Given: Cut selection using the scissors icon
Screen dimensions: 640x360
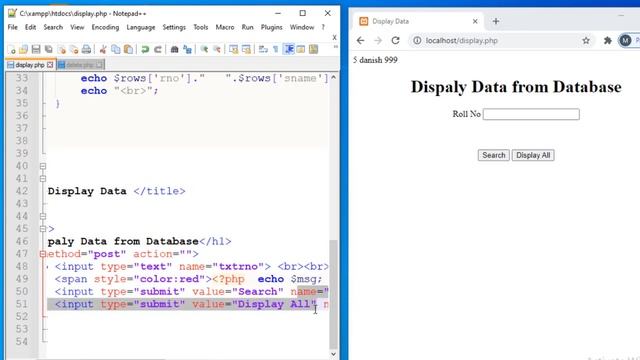Looking at the screenshot, I should [103, 49].
